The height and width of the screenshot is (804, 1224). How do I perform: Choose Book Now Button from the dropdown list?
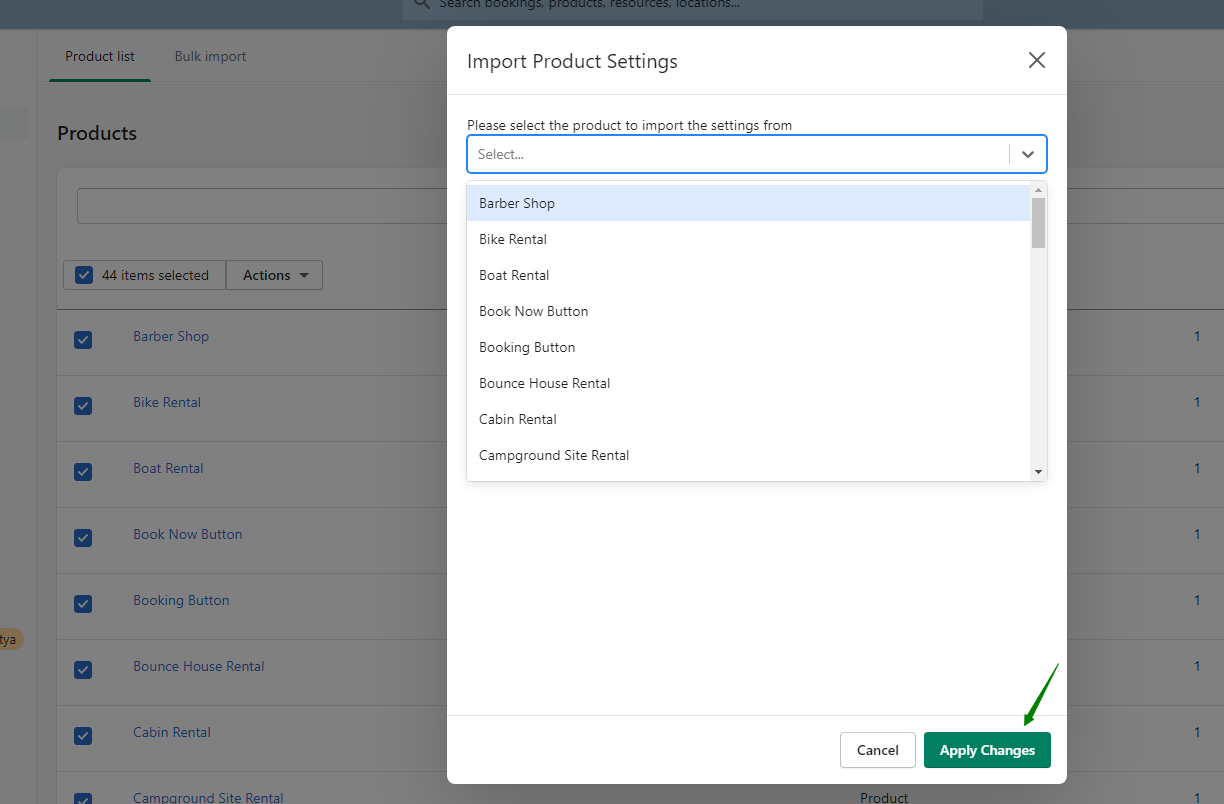tap(749, 311)
